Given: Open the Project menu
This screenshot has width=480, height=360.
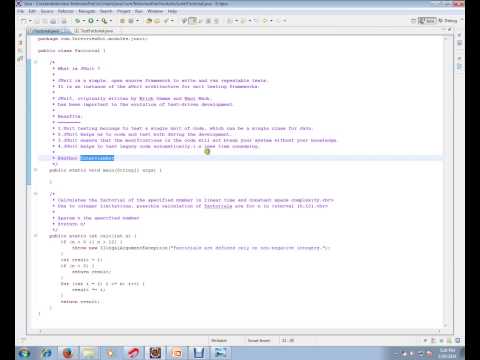Looking at the screenshot, I should coord(124,11).
